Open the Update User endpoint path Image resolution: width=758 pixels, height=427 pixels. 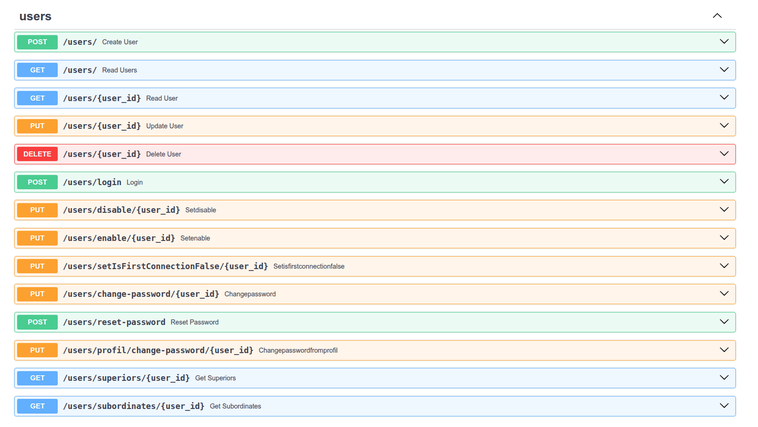point(101,126)
